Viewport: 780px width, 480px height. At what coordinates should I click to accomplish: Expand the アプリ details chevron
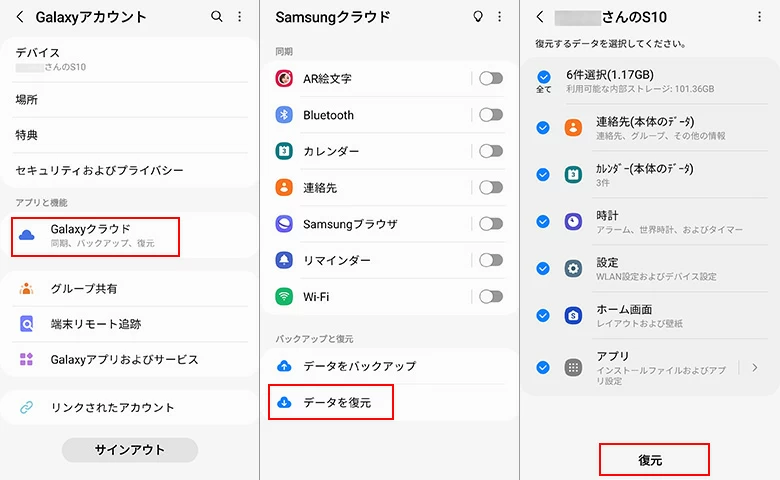(755, 368)
